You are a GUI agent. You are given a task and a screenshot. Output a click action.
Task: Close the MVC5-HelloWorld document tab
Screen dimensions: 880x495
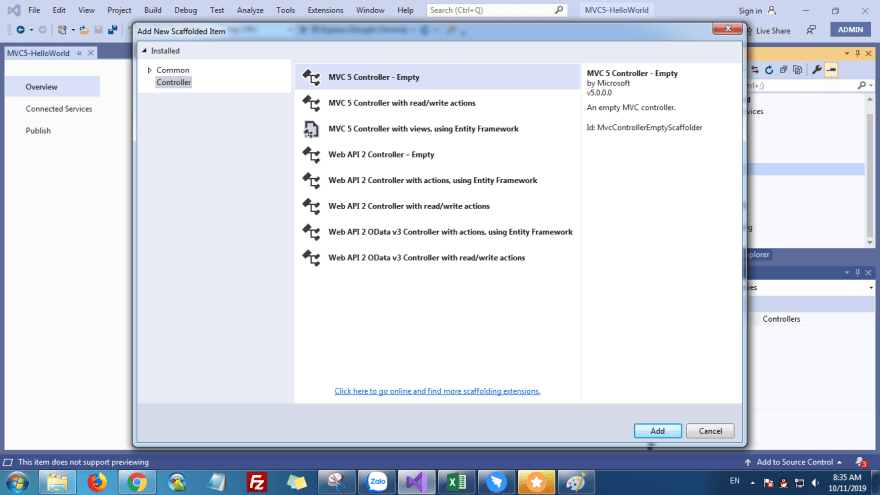pos(90,53)
